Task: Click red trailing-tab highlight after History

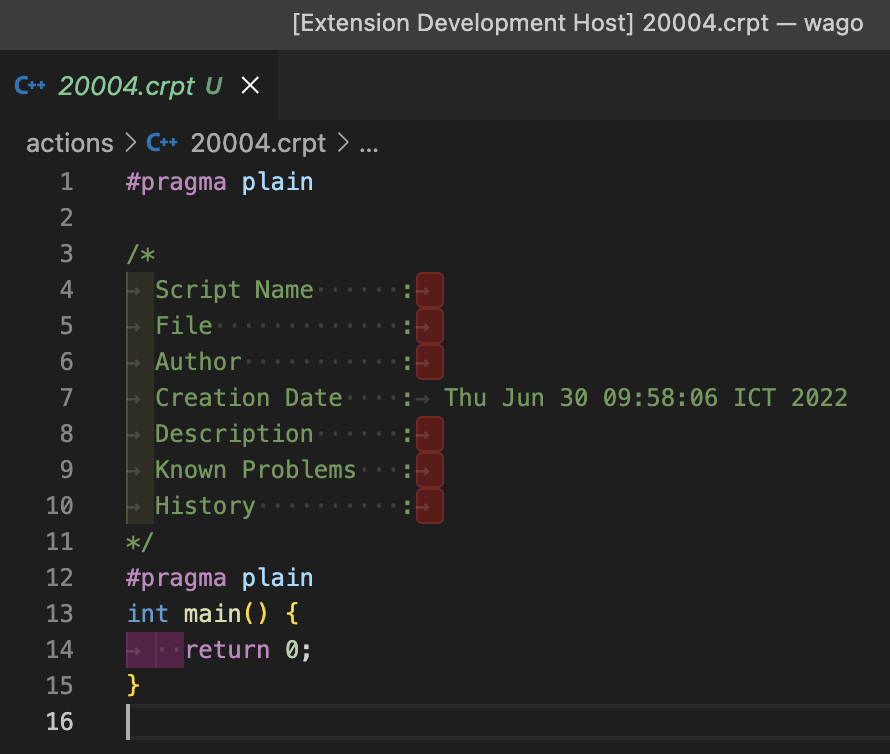Action: pos(430,505)
